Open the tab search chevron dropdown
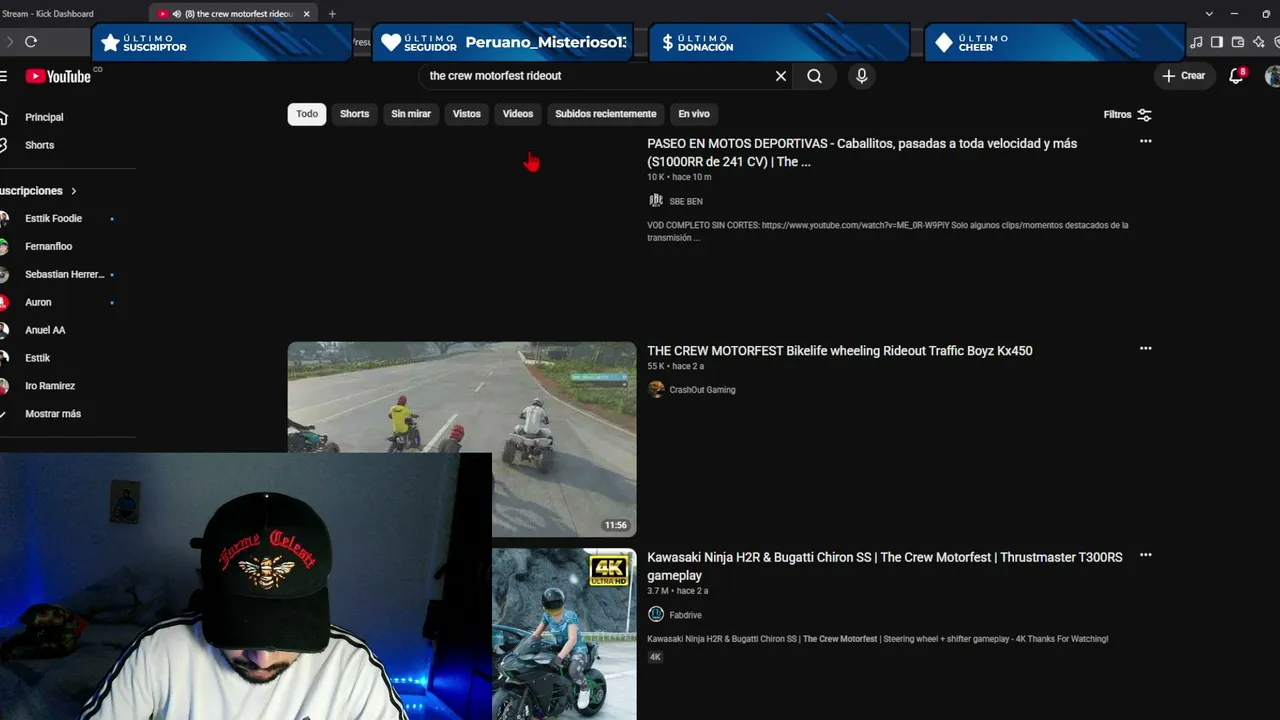This screenshot has height=720, width=1280. click(x=1209, y=14)
